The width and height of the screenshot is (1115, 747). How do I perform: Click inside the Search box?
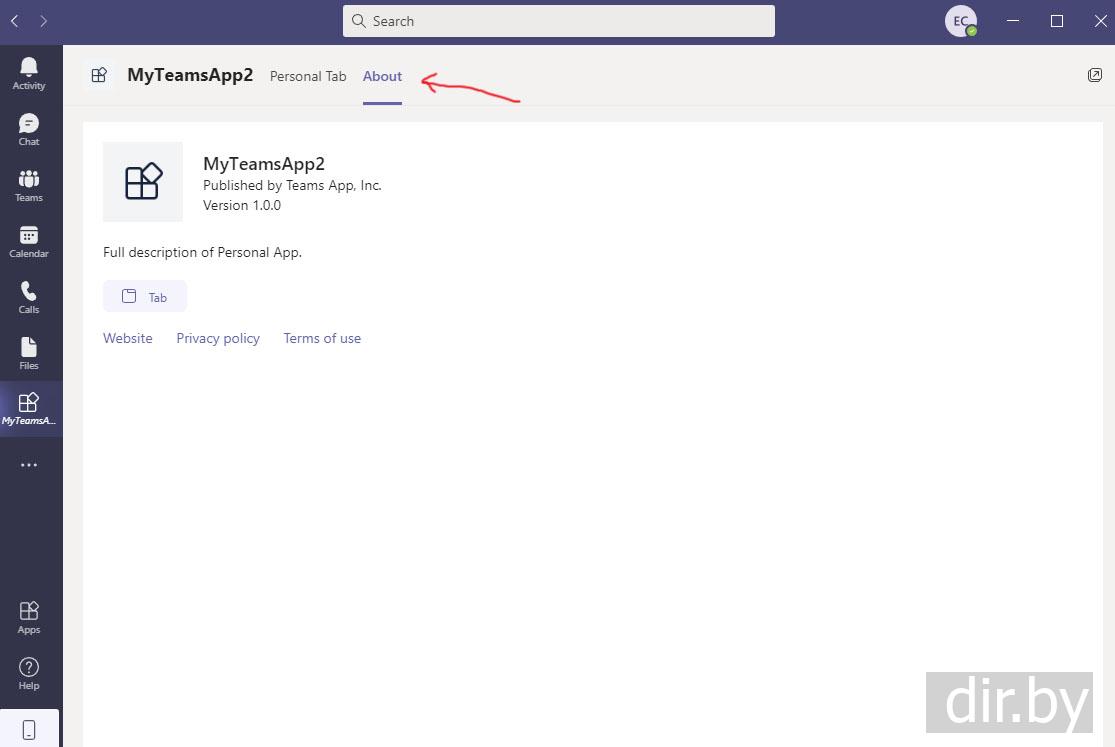point(559,21)
